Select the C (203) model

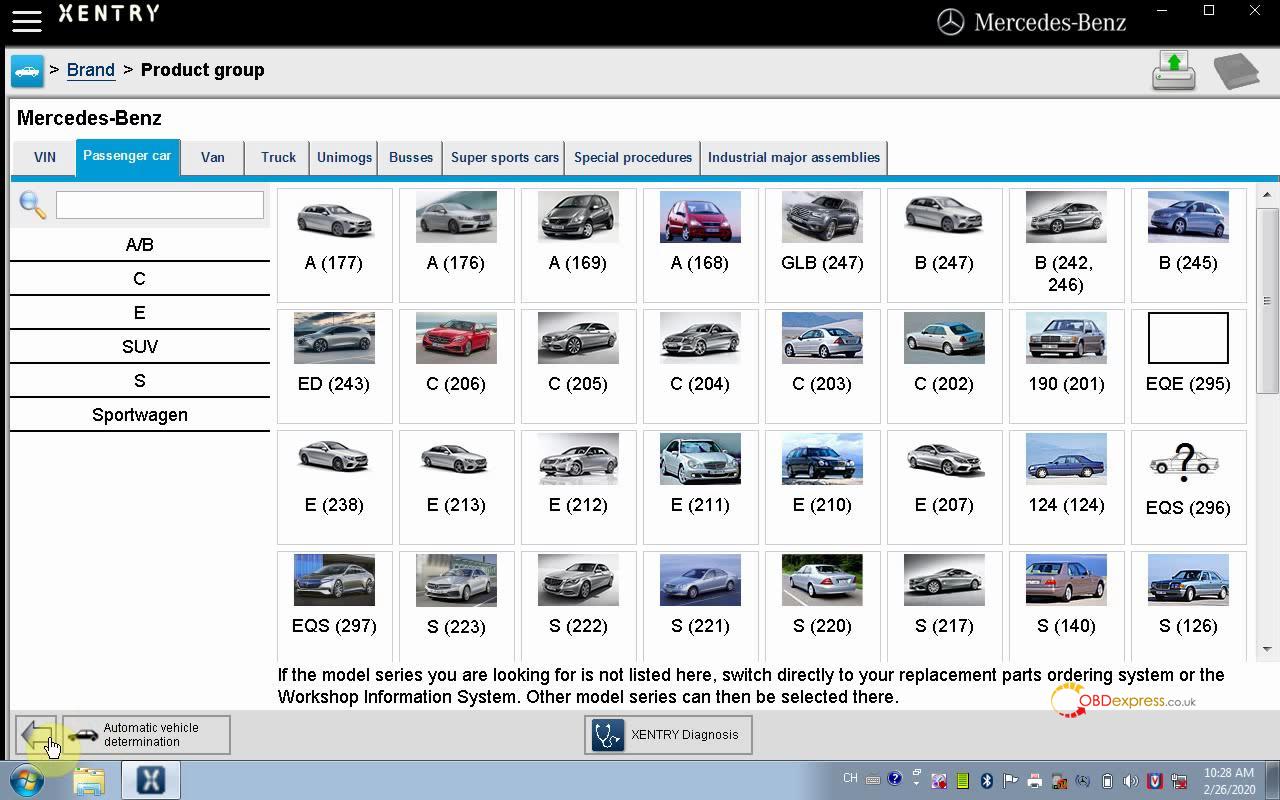click(x=822, y=366)
